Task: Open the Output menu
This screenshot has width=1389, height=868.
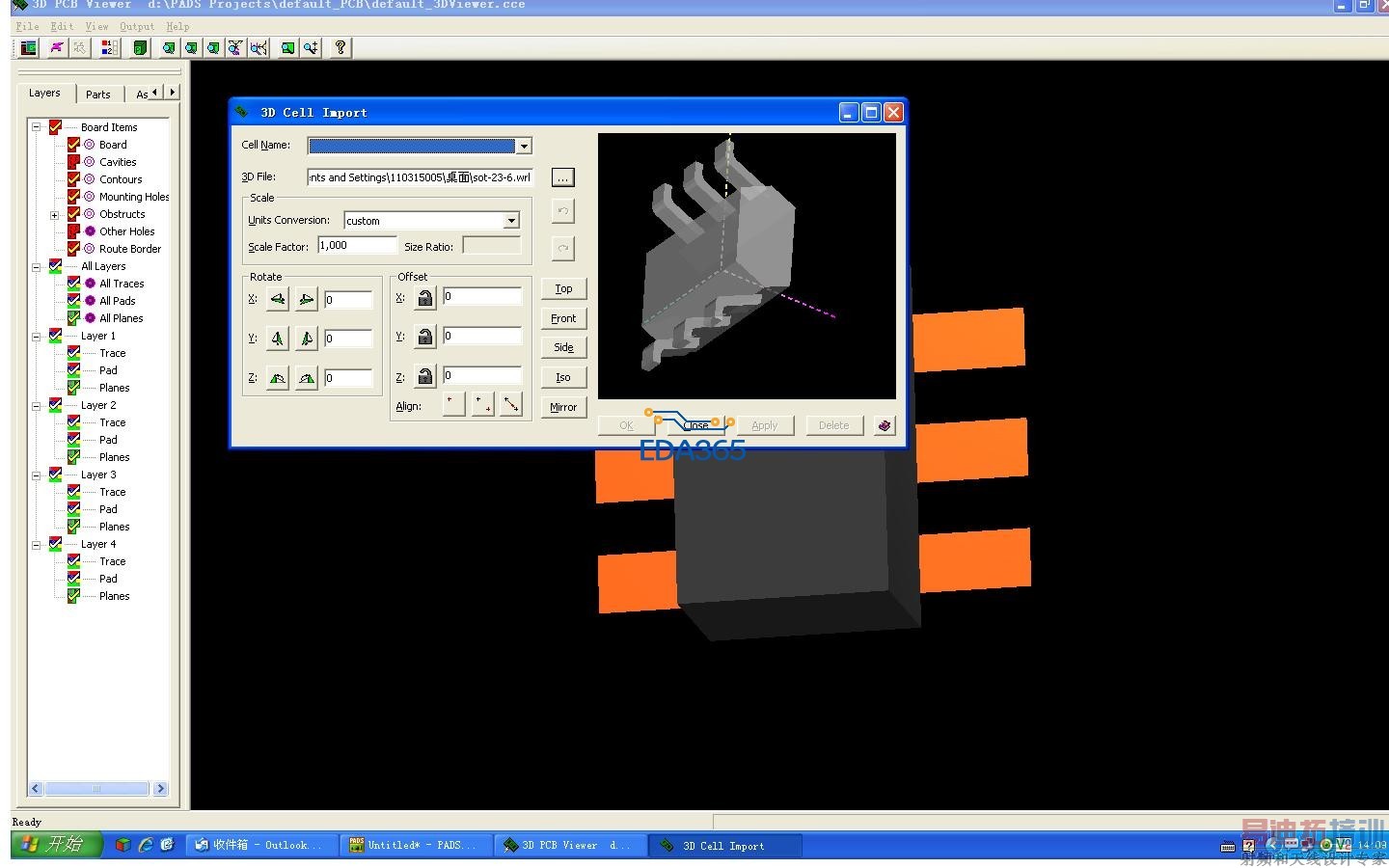Action: point(137,26)
